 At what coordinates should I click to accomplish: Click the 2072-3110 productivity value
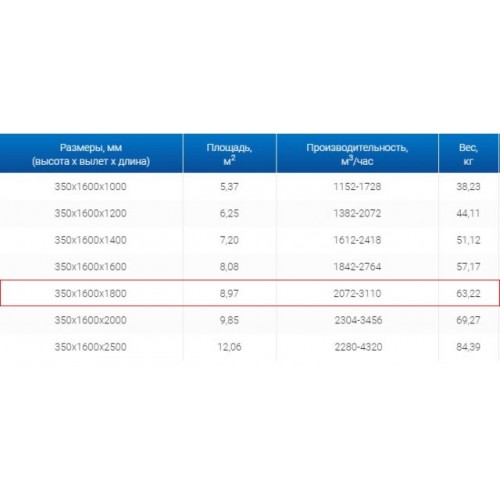coord(357,293)
